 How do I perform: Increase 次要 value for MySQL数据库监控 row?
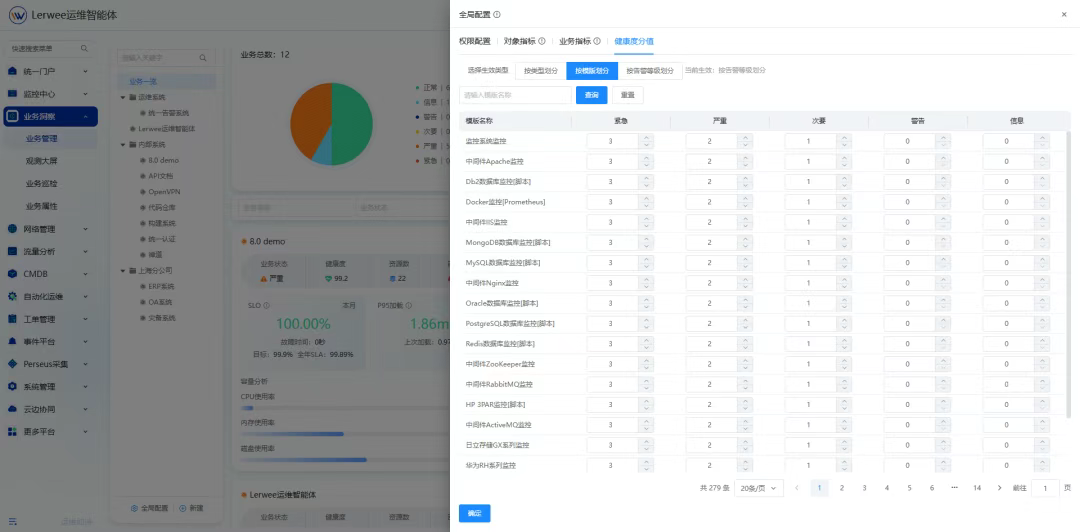842,259
